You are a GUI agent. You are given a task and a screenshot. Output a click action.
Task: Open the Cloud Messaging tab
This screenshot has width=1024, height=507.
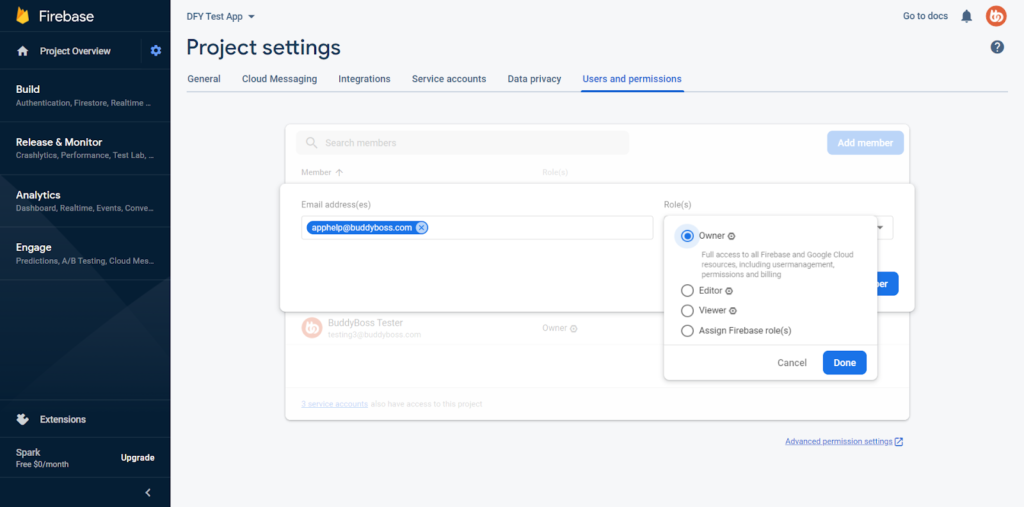(279, 79)
